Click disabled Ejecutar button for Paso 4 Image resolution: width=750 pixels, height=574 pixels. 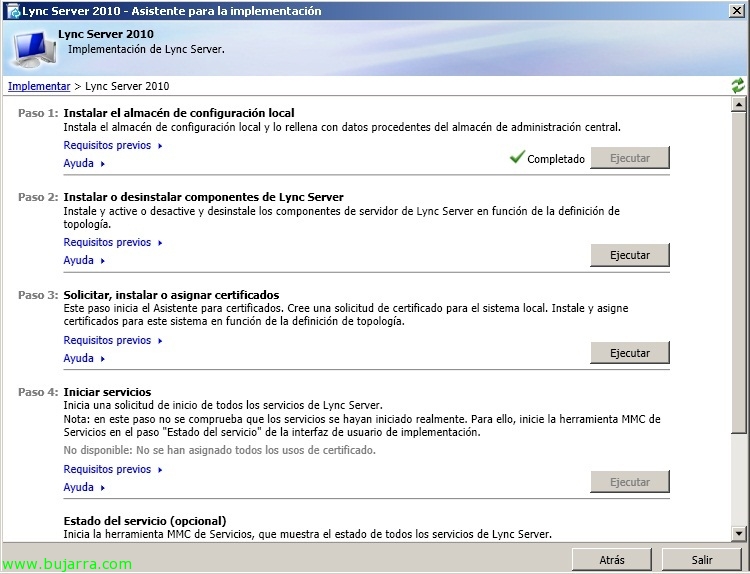[x=629, y=482]
